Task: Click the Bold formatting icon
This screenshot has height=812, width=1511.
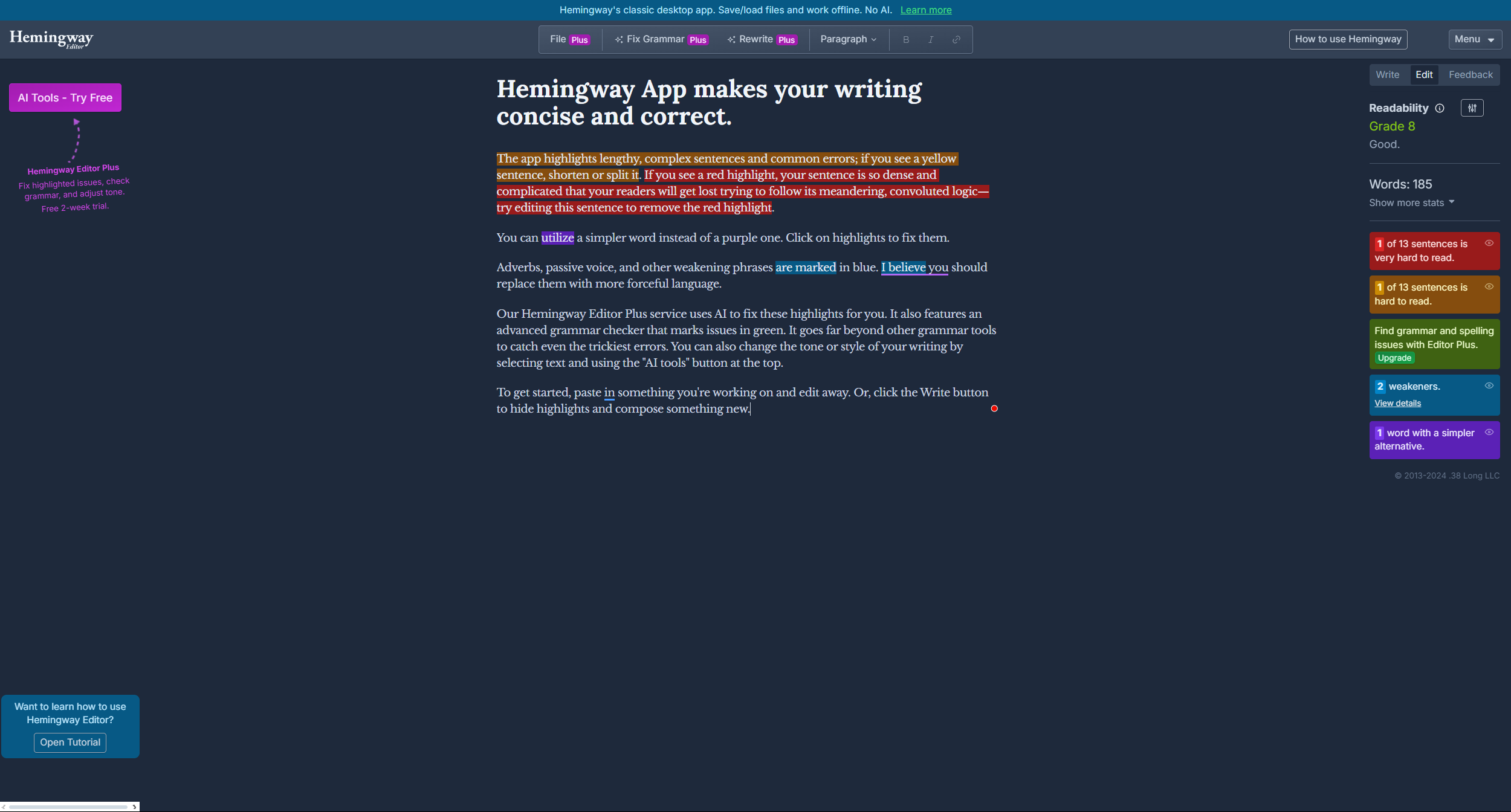Action: point(905,39)
